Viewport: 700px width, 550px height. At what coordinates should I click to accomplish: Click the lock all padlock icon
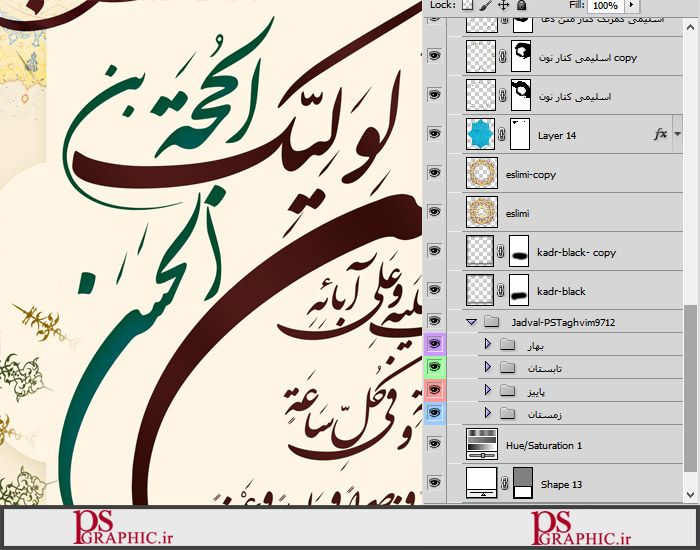(521, 6)
